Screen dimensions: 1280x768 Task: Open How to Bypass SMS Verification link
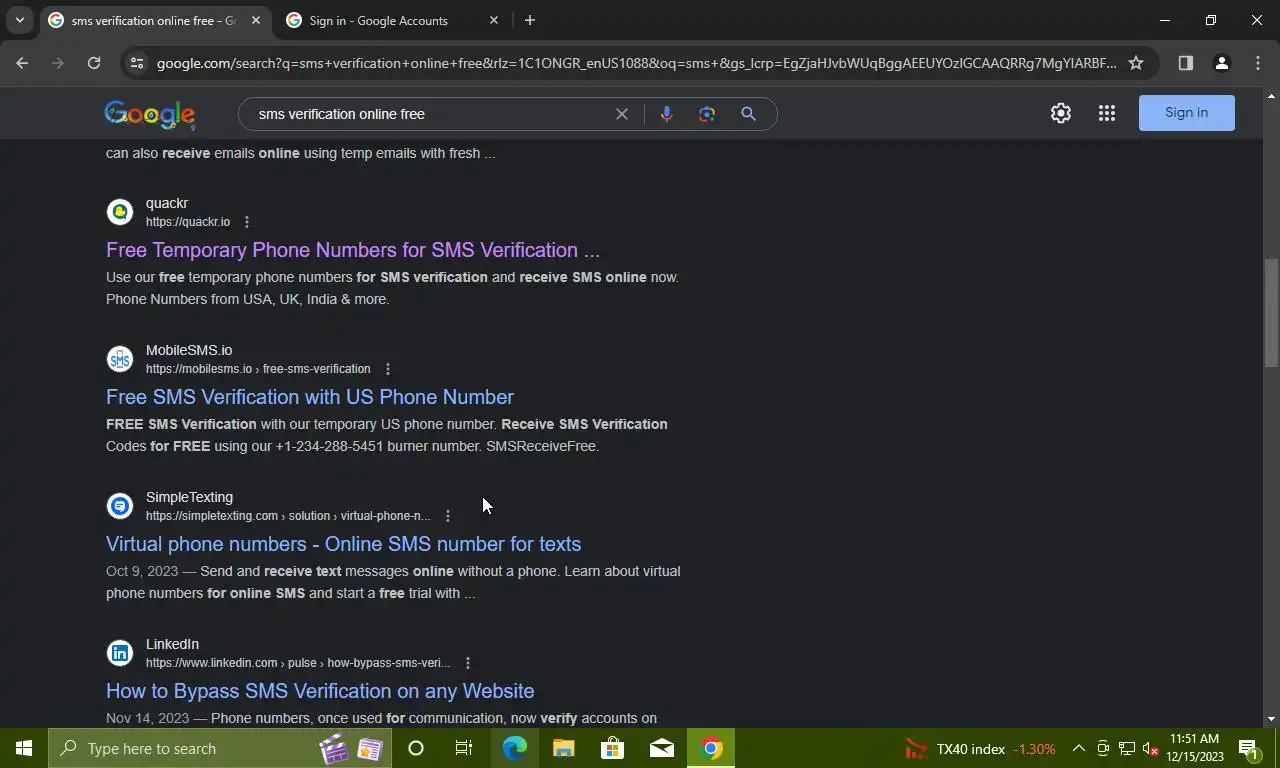point(320,691)
